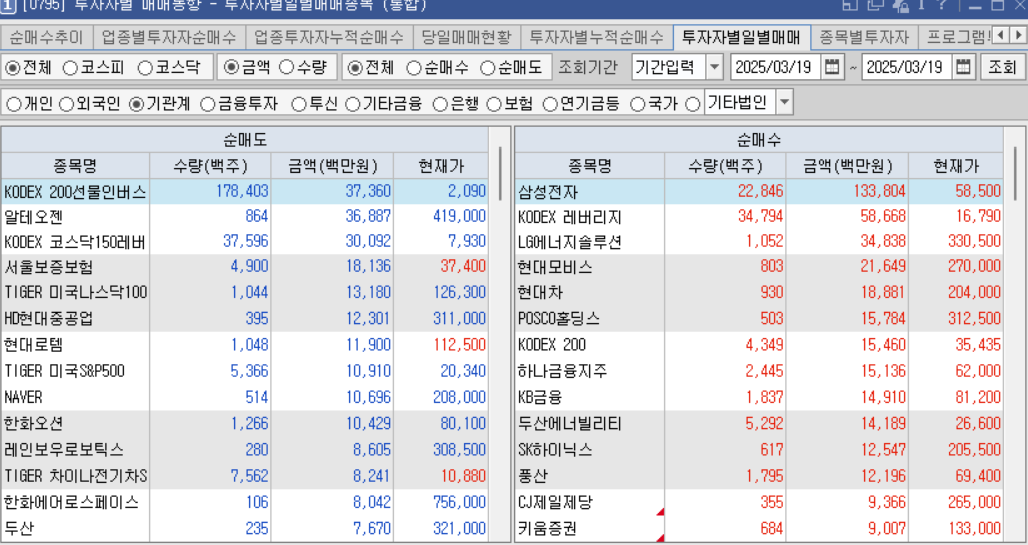Select the KODEX 레버리지 row
1028x545 pixels.
tap(759, 216)
